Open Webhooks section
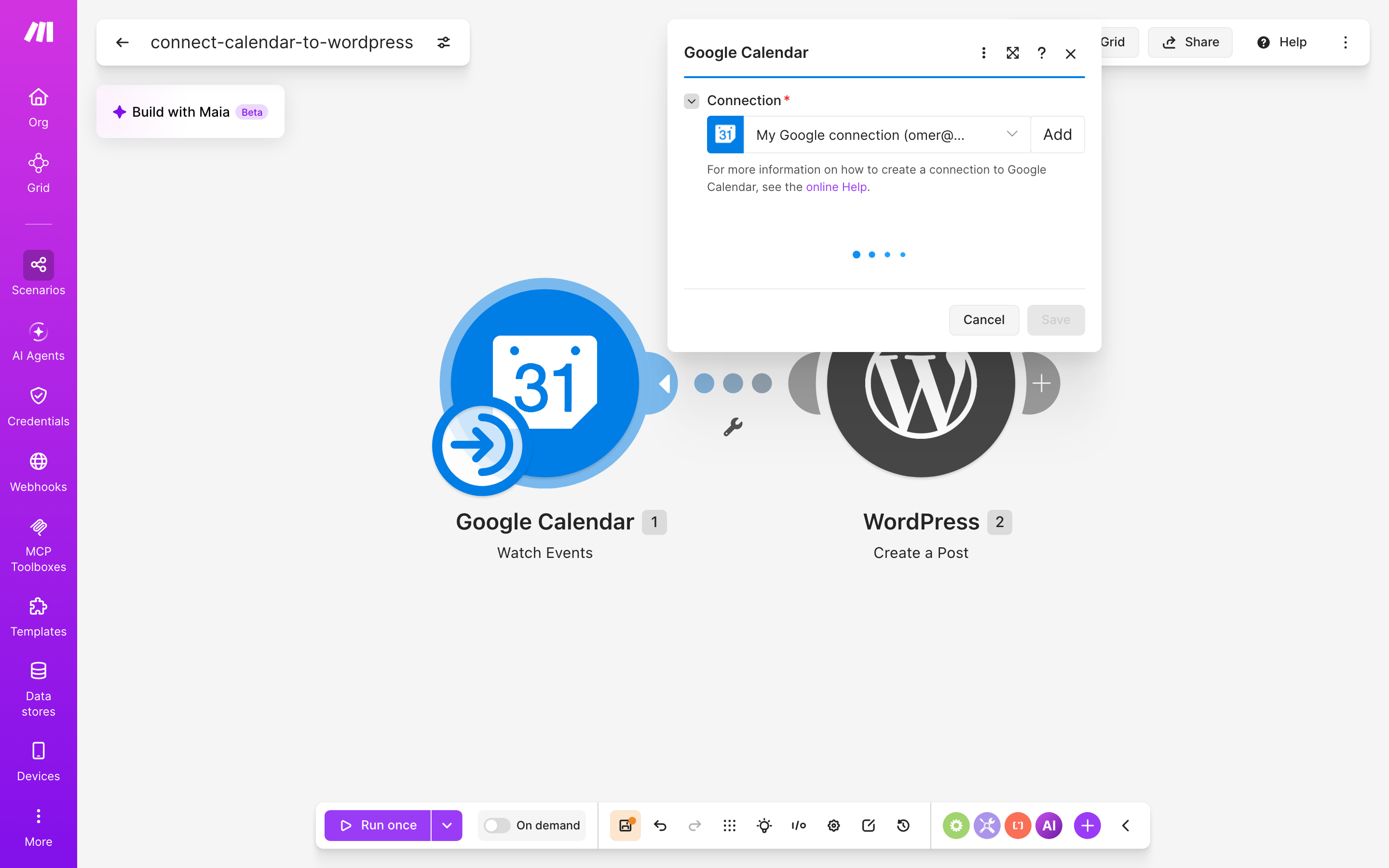 click(39, 472)
